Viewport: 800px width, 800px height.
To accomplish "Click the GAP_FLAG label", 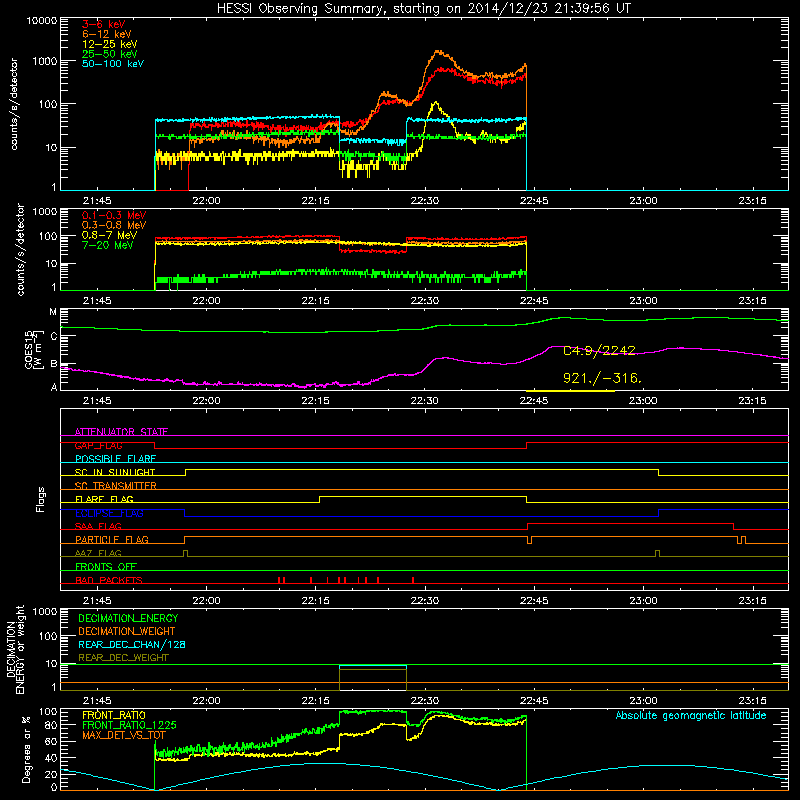I will pyautogui.click(x=98, y=445).
